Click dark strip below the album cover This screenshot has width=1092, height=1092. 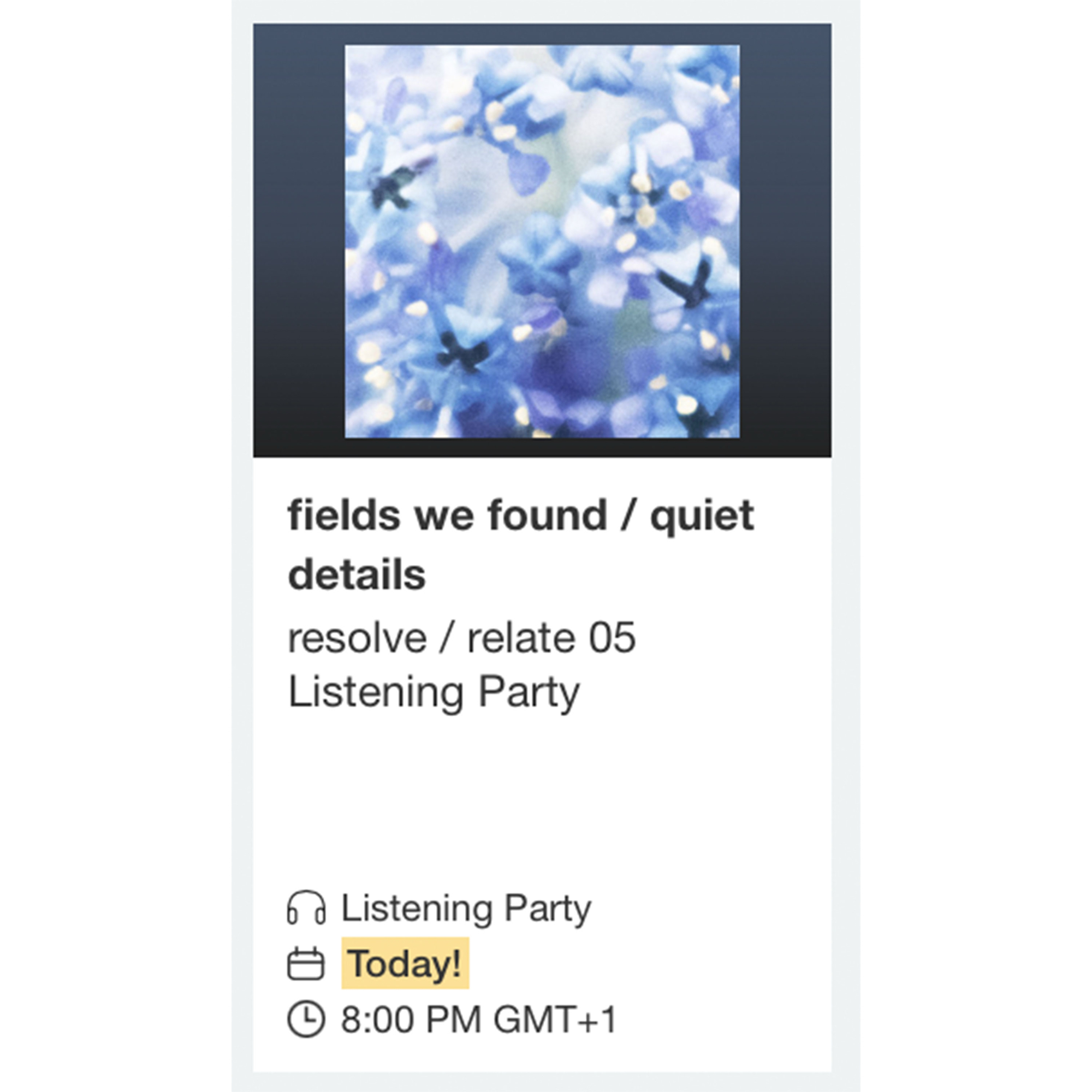(542, 448)
